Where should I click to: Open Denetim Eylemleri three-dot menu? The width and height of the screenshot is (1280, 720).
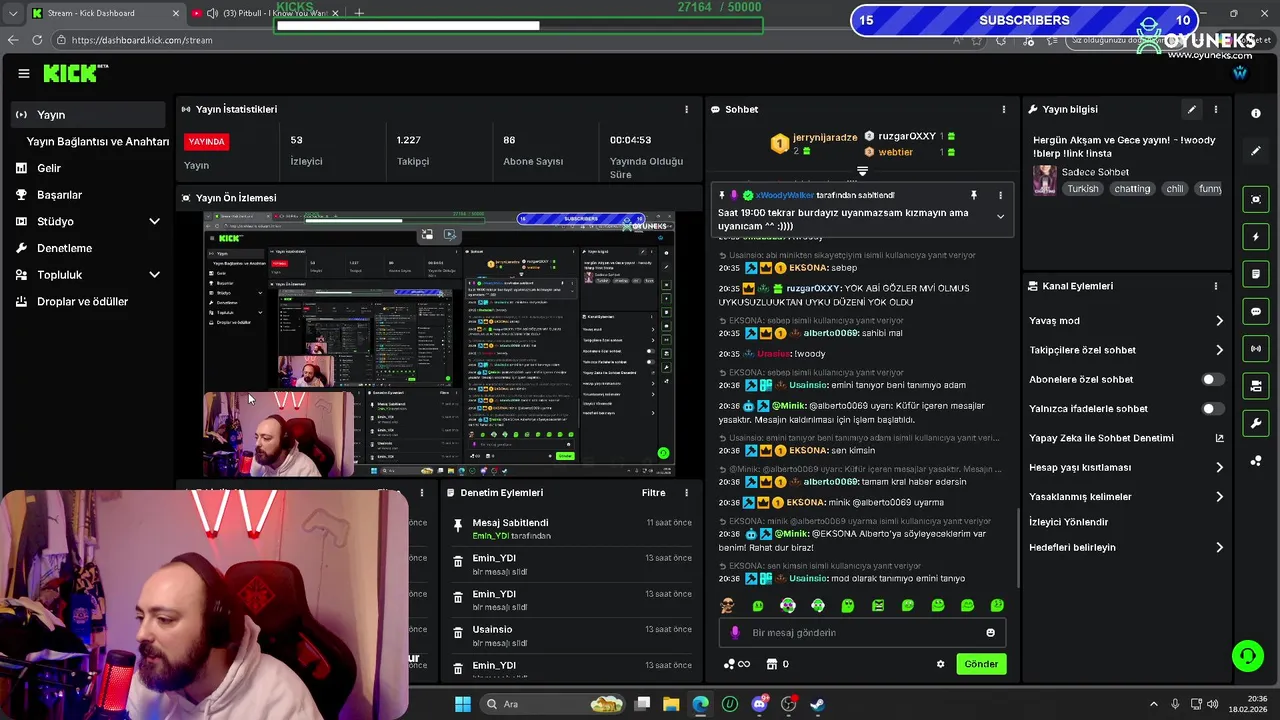click(x=686, y=493)
